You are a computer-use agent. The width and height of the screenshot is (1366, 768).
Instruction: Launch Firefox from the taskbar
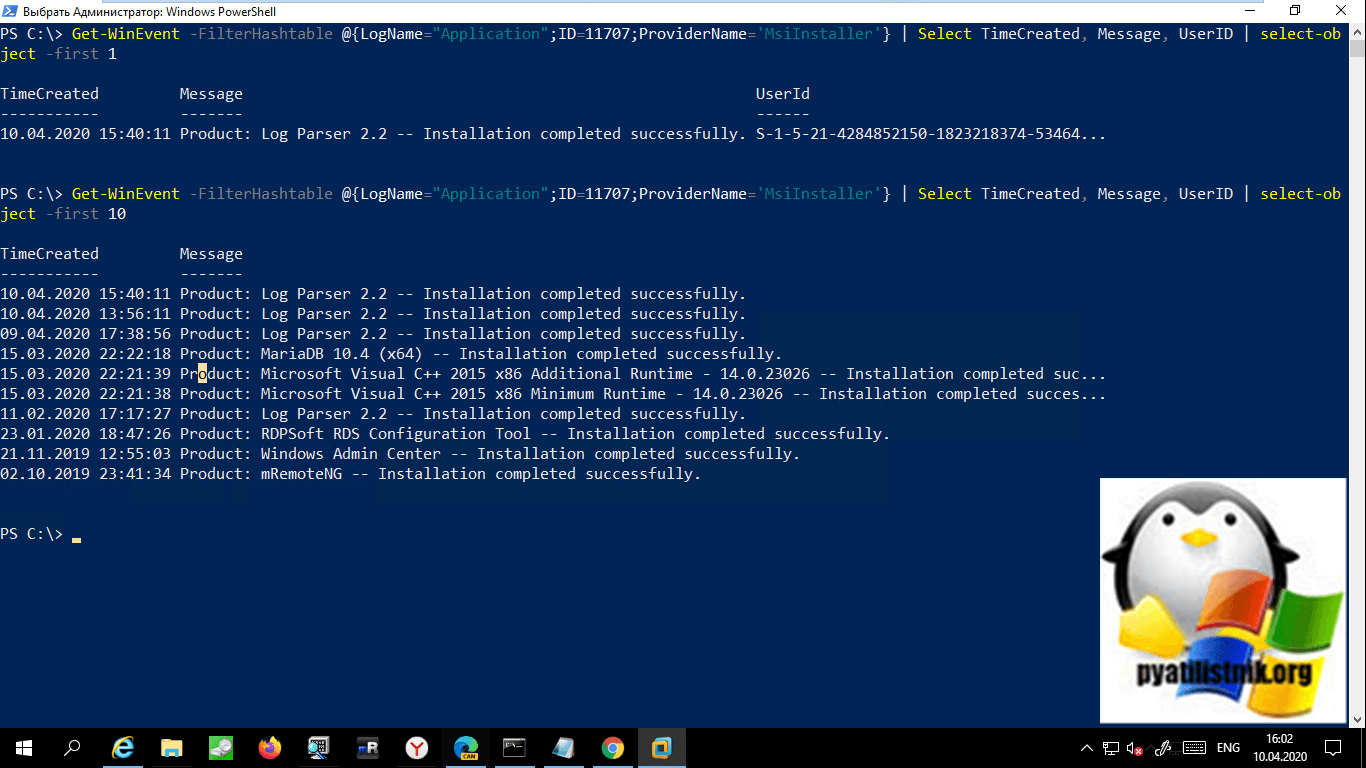pyautogui.click(x=270, y=747)
